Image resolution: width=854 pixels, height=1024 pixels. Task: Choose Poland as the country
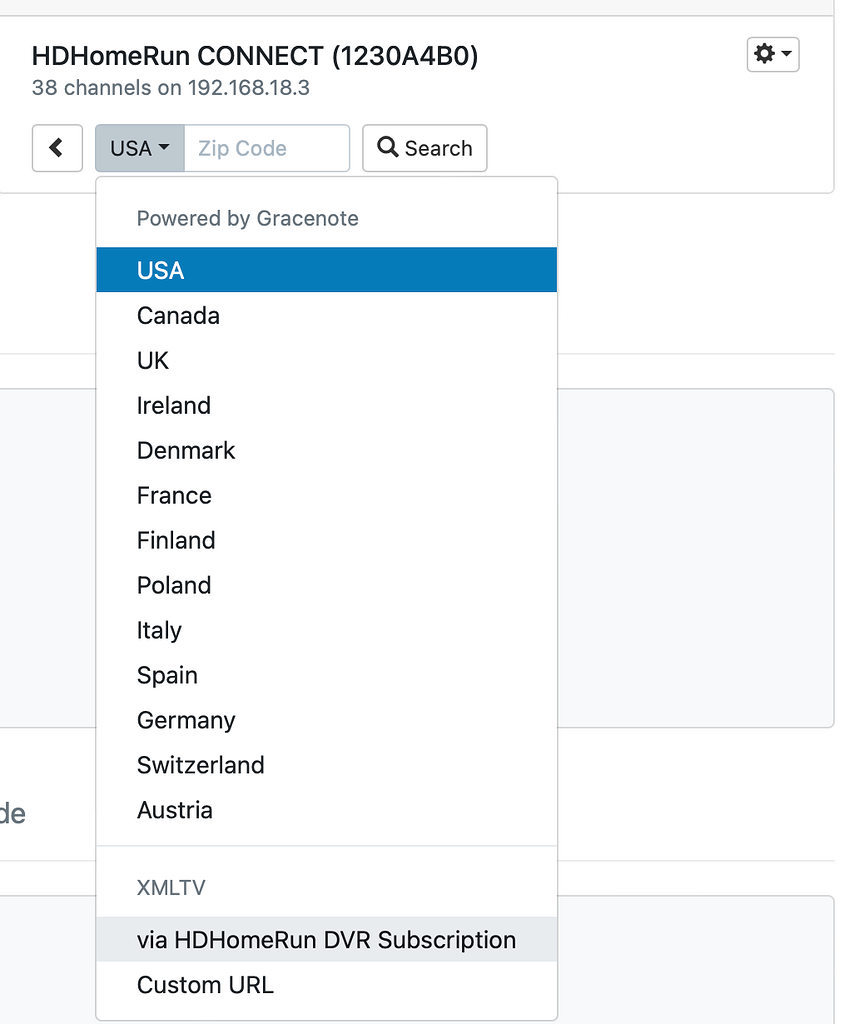point(174,585)
